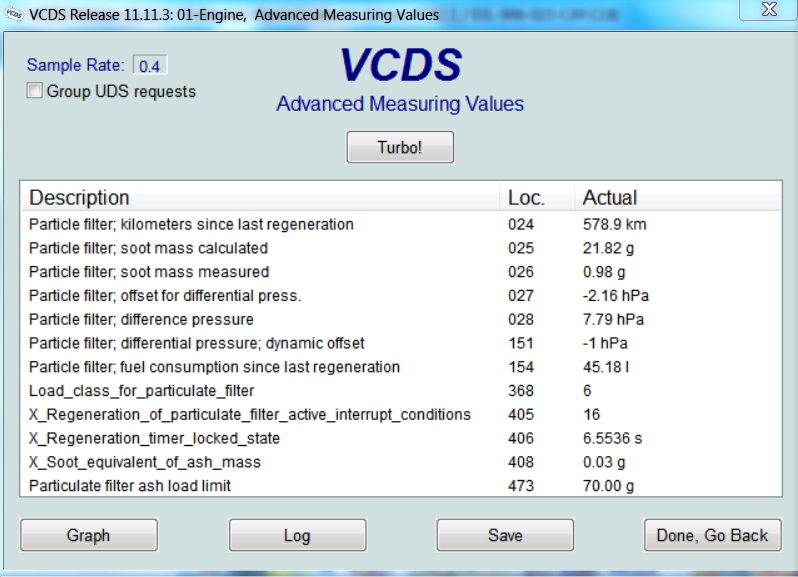This screenshot has height=577, width=798.
Task: Click the Save button
Action: [505, 535]
